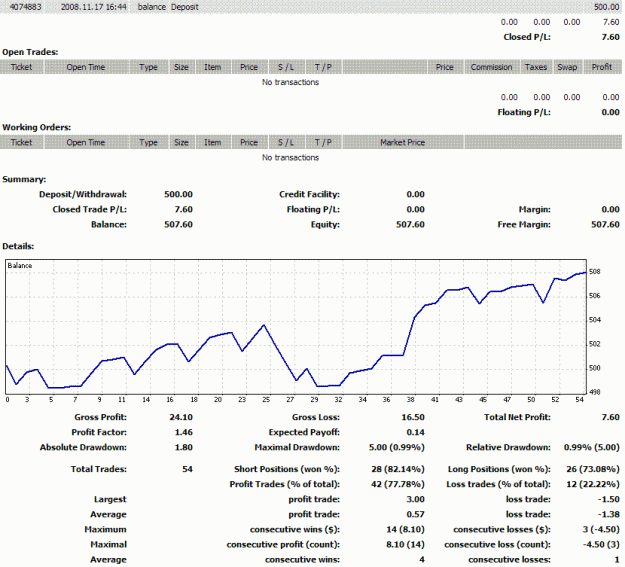The height and width of the screenshot is (567, 625).
Task: Click the 'Summary:' heading
Action: point(24,179)
